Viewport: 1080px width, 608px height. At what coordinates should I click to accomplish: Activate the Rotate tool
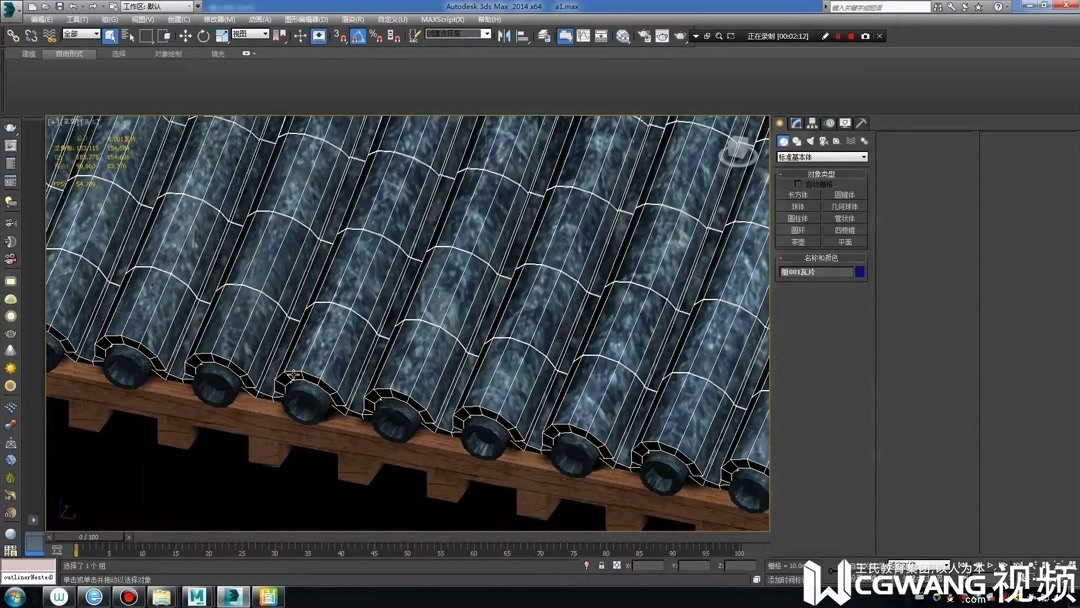pos(203,36)
